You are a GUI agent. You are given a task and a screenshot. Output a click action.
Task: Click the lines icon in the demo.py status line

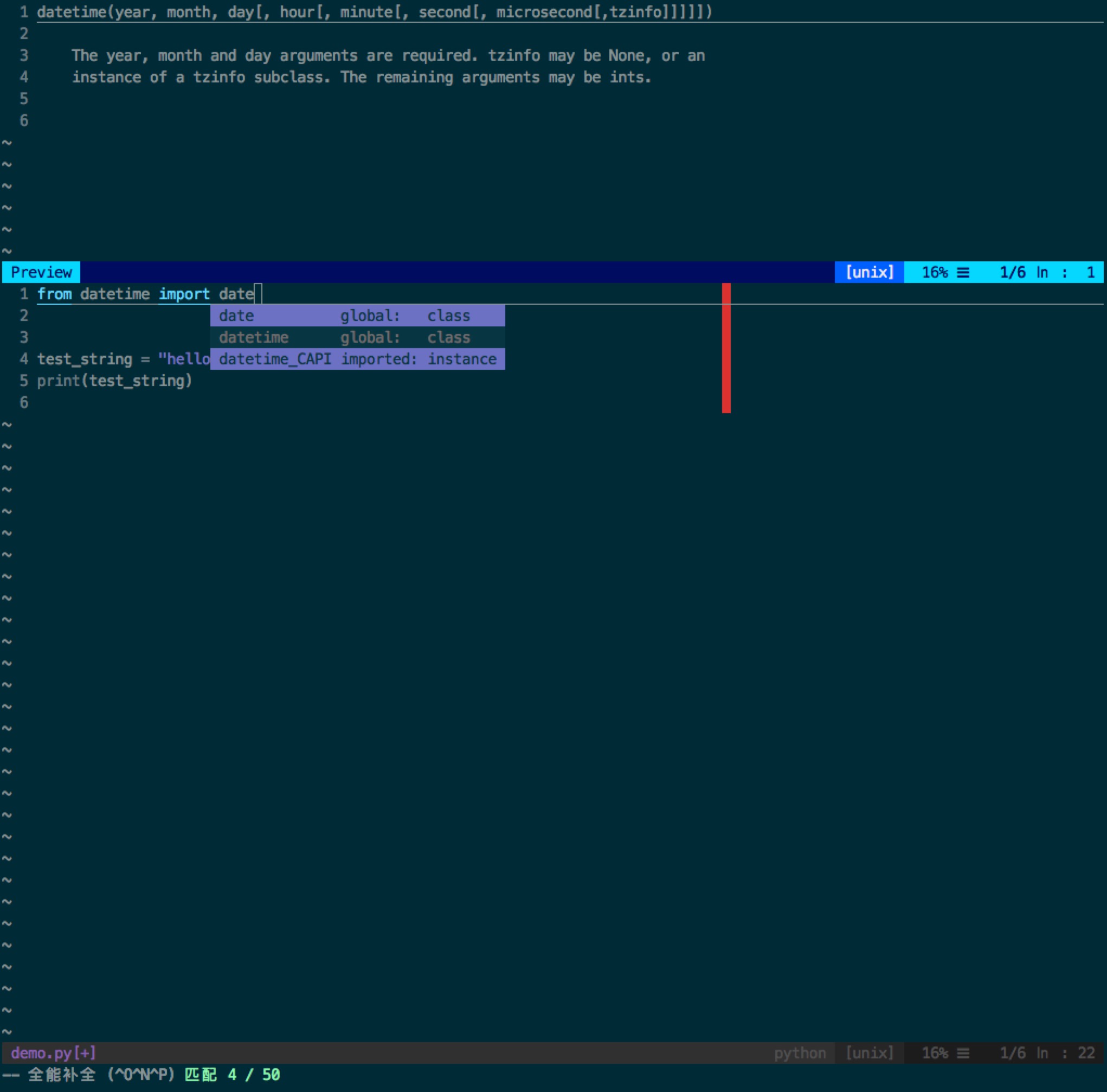pyautogui.click(x=963, y=1054)
